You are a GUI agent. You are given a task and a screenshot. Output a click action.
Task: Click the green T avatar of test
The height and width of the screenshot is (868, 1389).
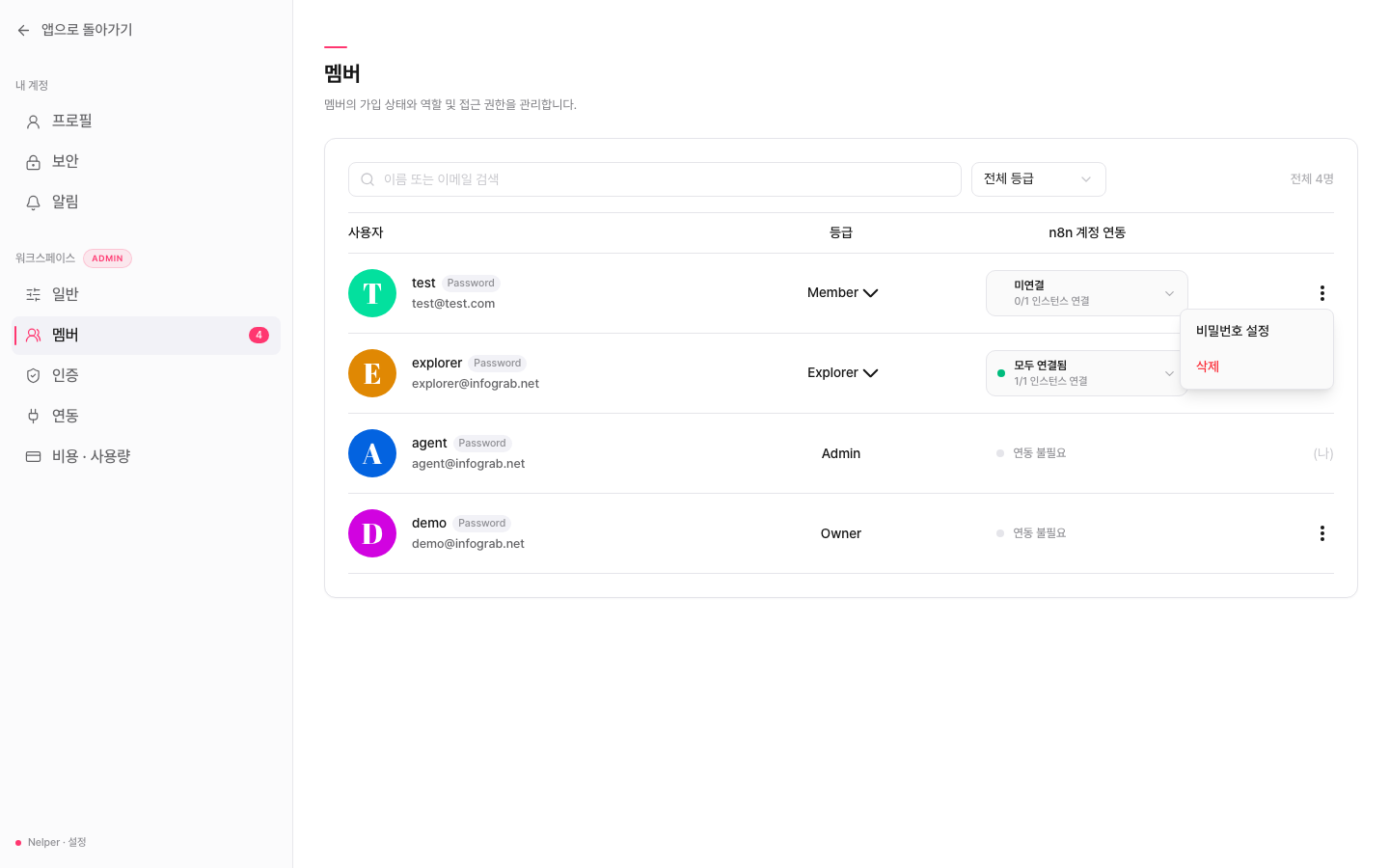coord(372,293)
